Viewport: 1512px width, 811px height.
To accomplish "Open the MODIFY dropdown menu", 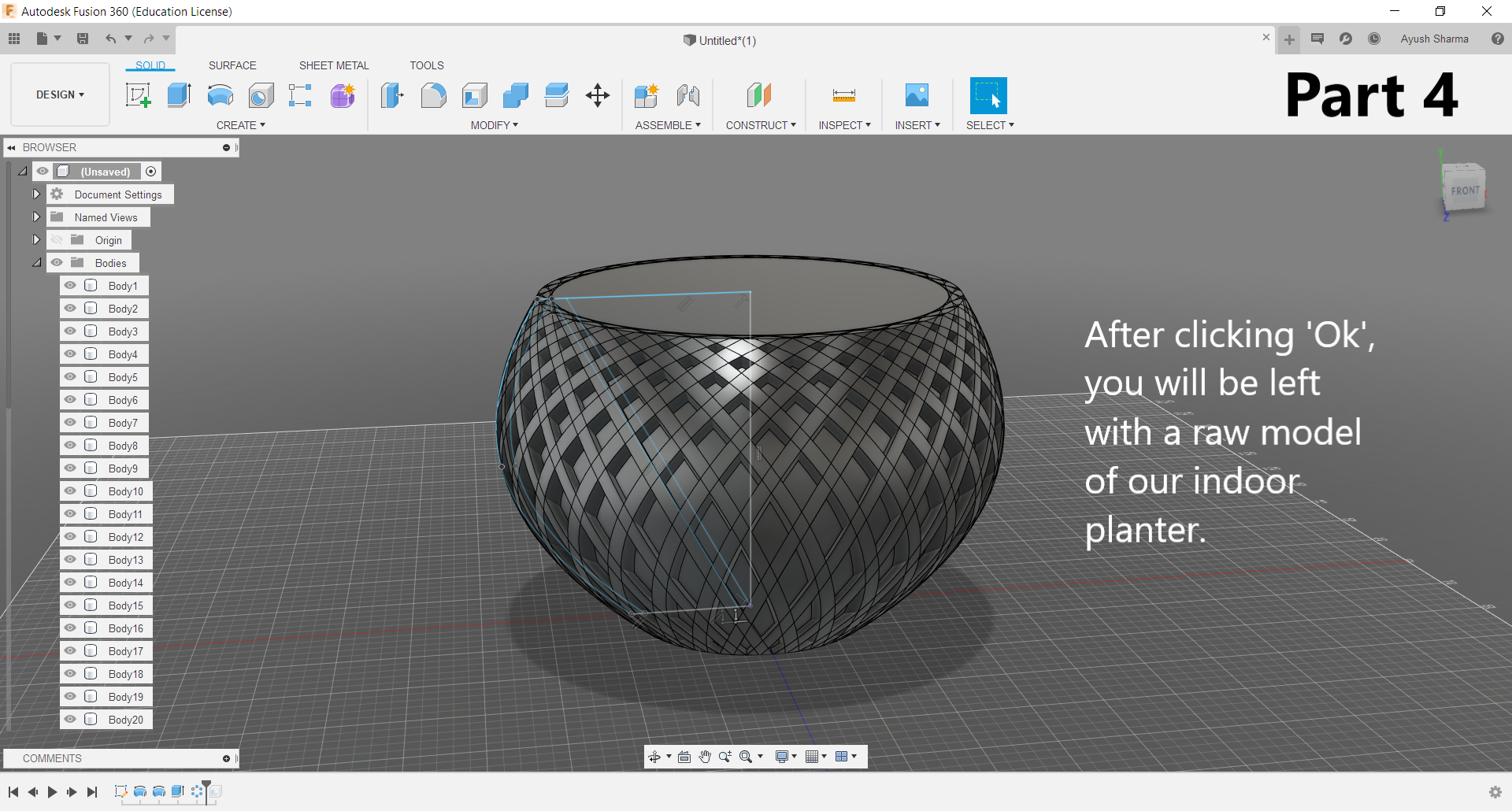I will tap(495, 125).
